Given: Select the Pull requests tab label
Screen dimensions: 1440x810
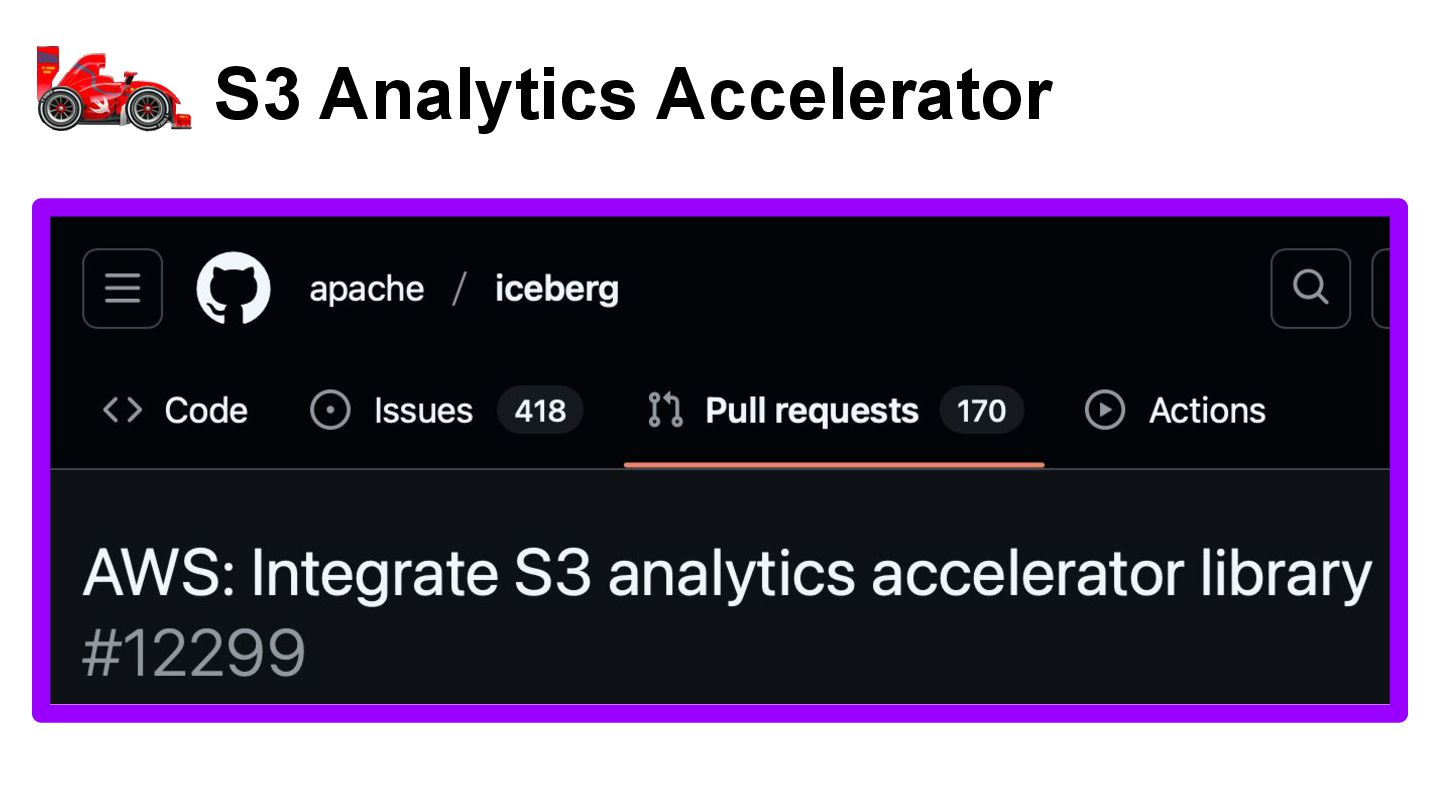Looking at the screenshot, I should [812, 410].
